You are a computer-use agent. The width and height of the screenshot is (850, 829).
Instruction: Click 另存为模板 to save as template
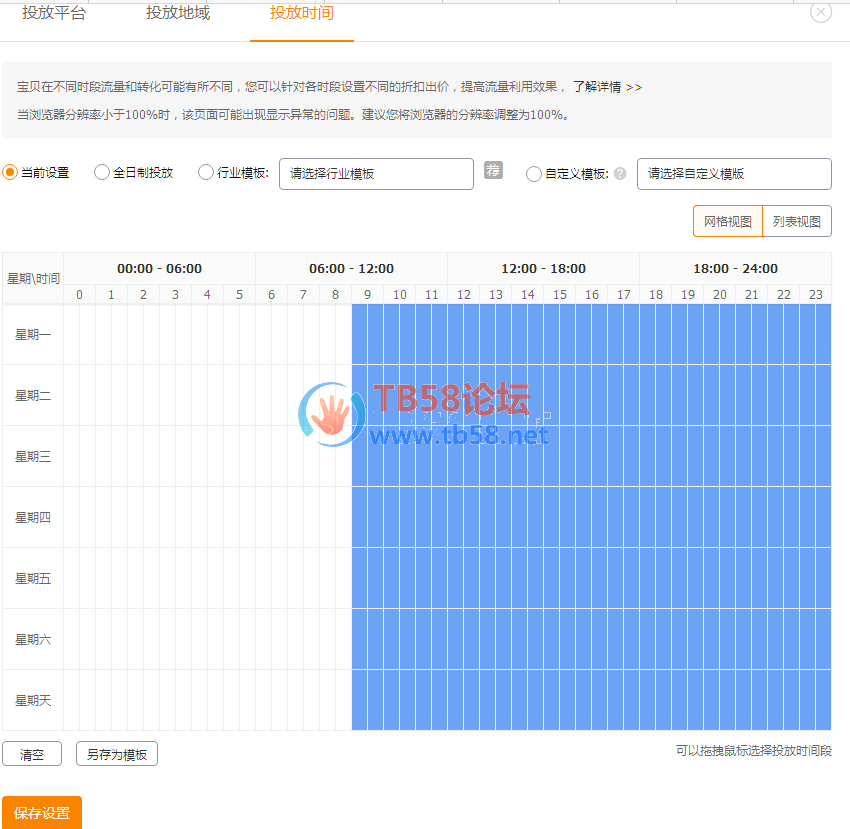click(117, 754)
